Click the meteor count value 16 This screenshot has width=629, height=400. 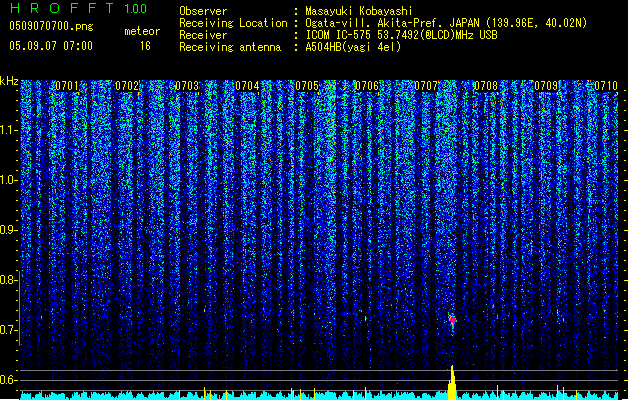coord(145,46)
